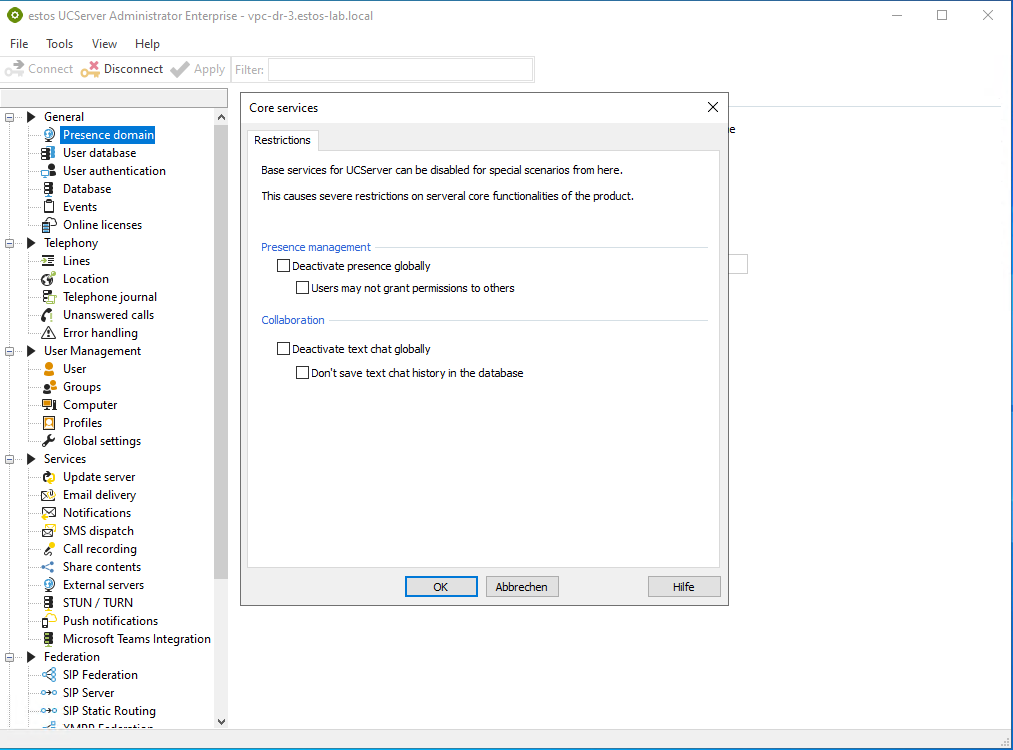Image resolution: width=1013 pixels, height=750 pixels.
Task: Open the Tools menu
Action: click(x=60, y=44)
